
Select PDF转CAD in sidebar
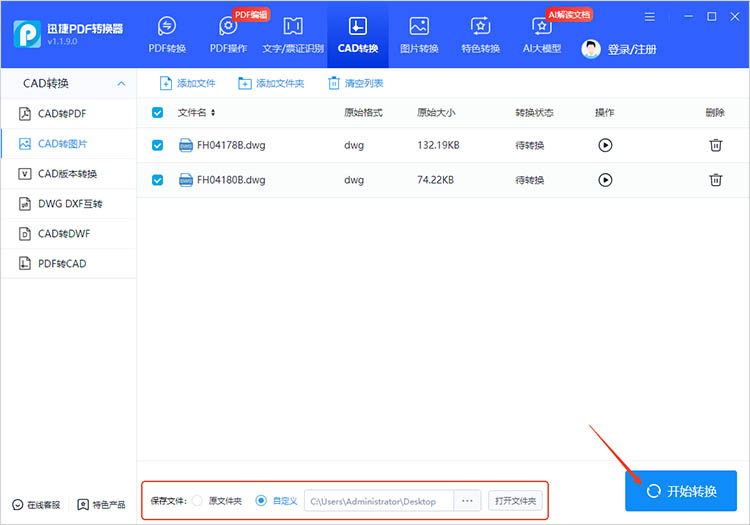coord(69,264)
